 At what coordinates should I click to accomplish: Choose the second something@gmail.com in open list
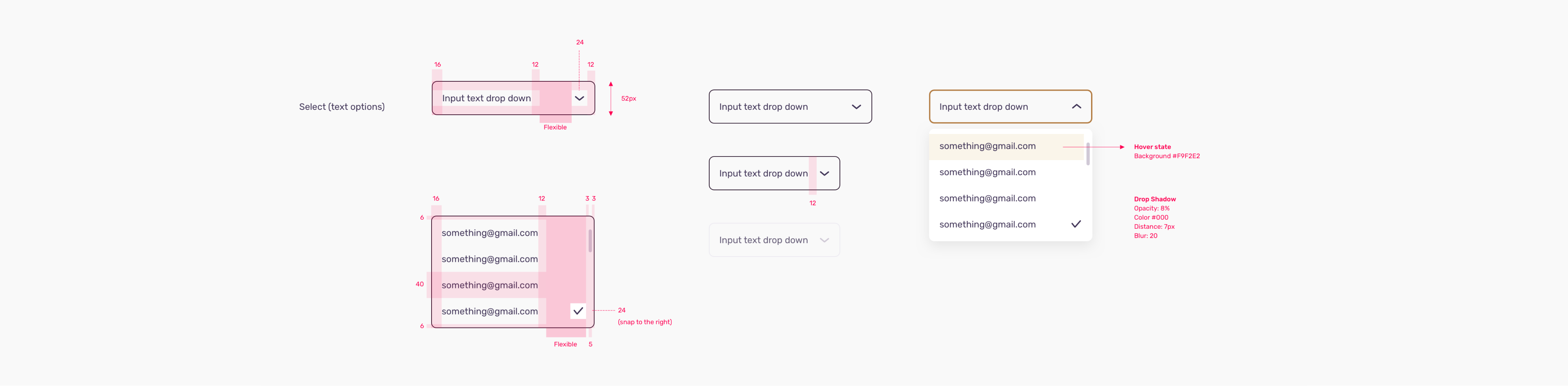pyautogui.click(x=987, y=172)
